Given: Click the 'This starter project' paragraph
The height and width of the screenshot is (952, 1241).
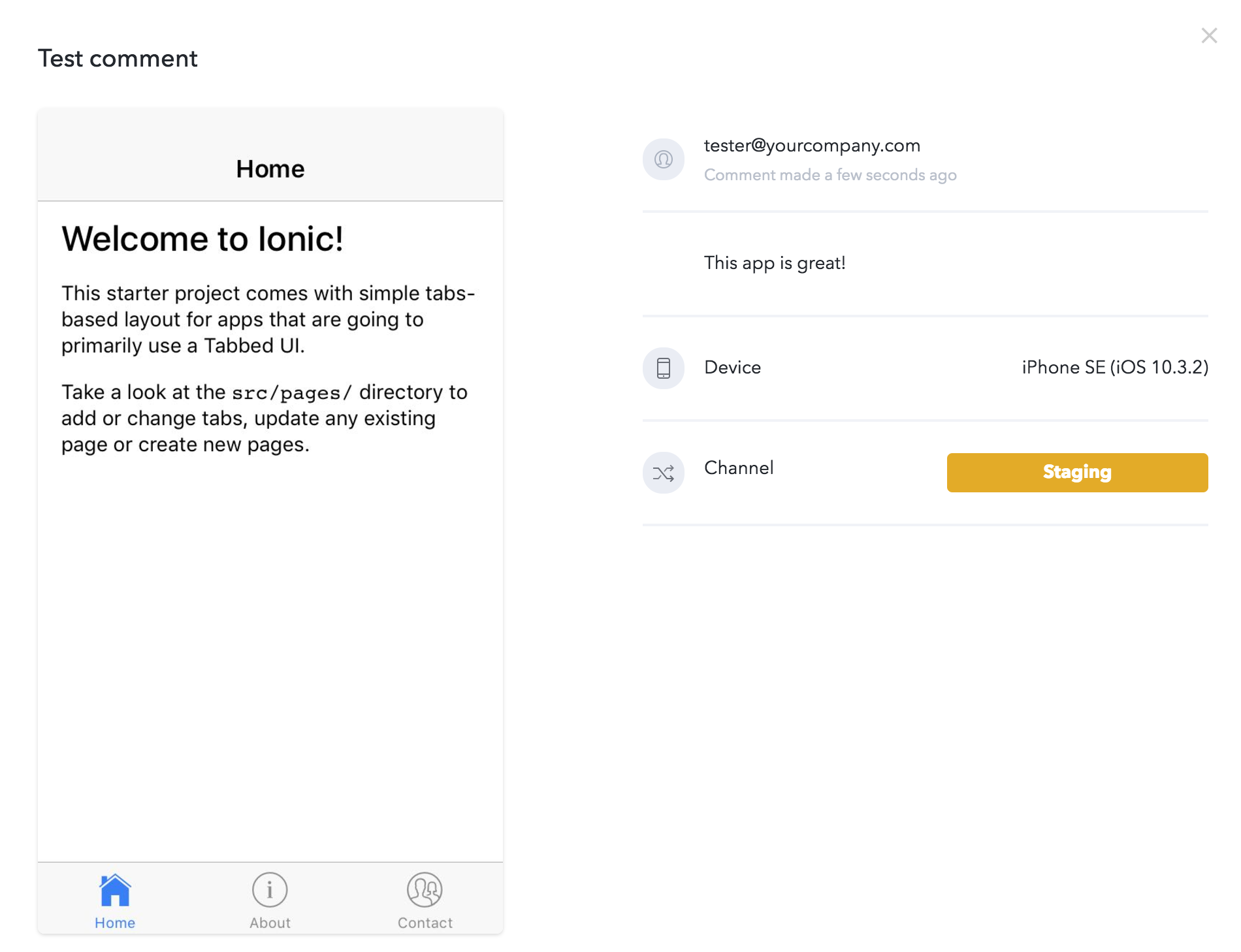Looking at the screenshot, I should pos(268,319).
